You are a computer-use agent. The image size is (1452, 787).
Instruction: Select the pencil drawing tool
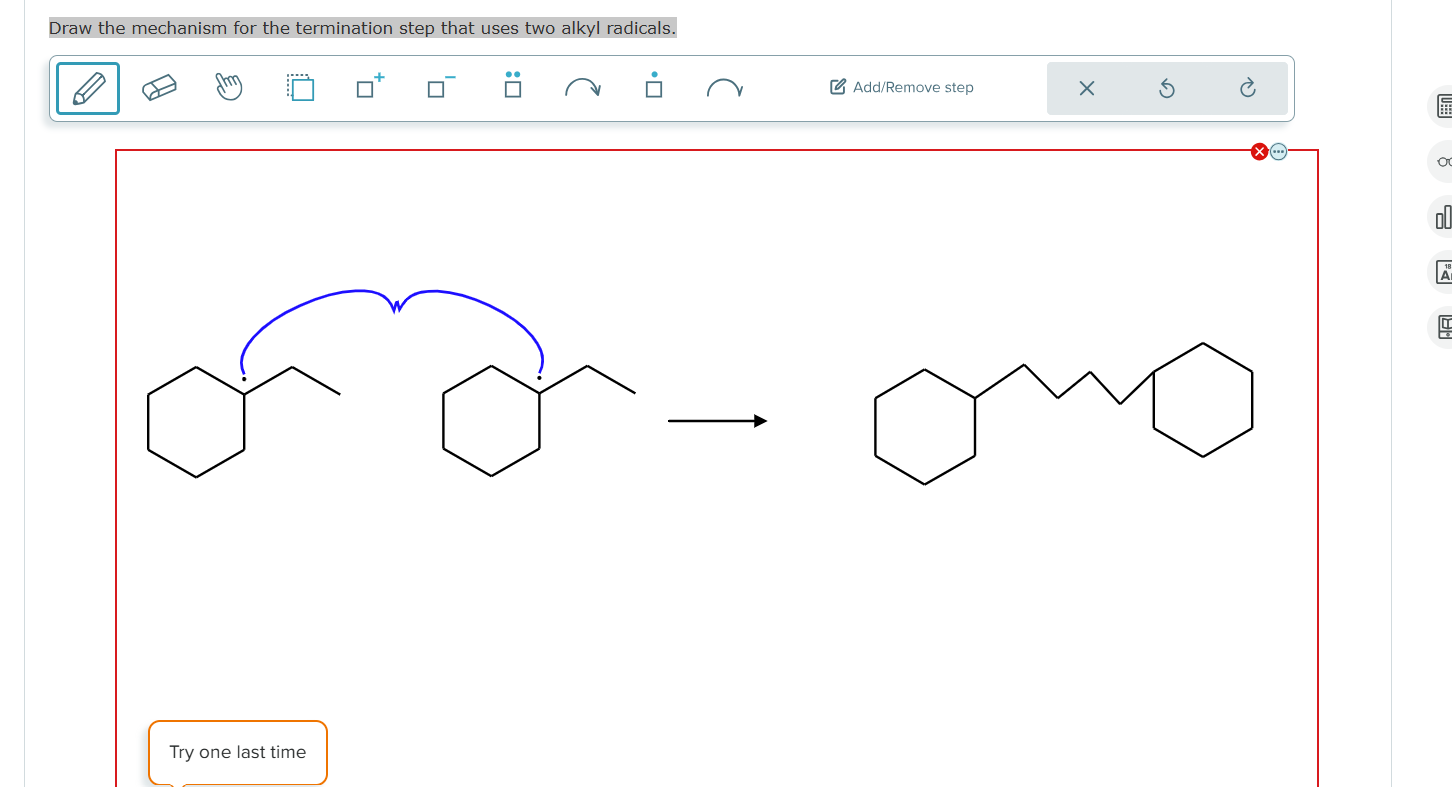click(x=88, y=88)
